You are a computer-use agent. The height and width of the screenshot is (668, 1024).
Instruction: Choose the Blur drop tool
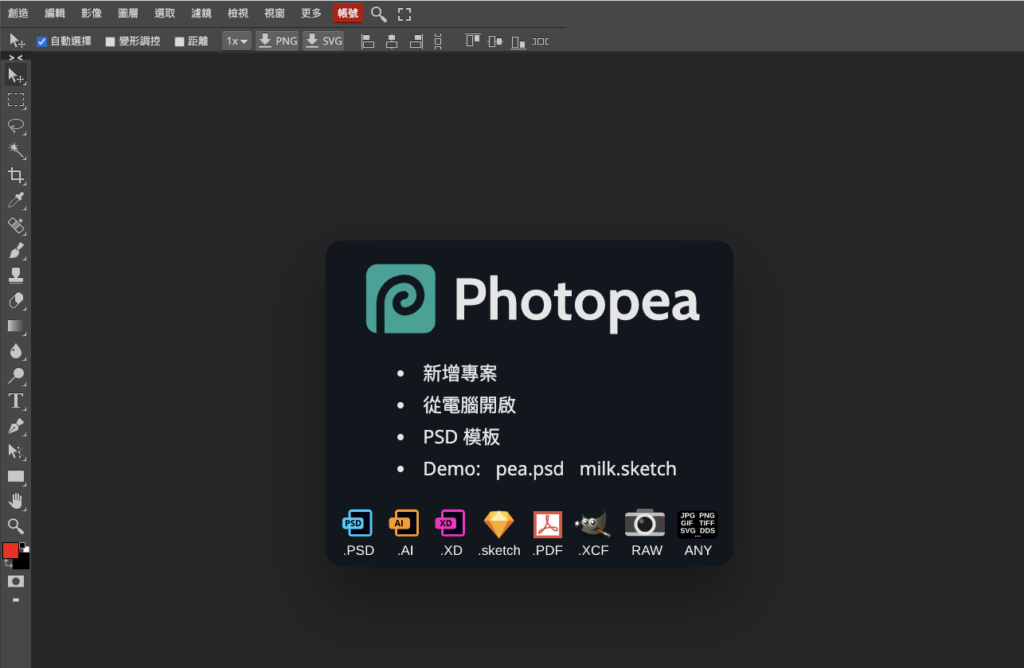click(16, 351)
